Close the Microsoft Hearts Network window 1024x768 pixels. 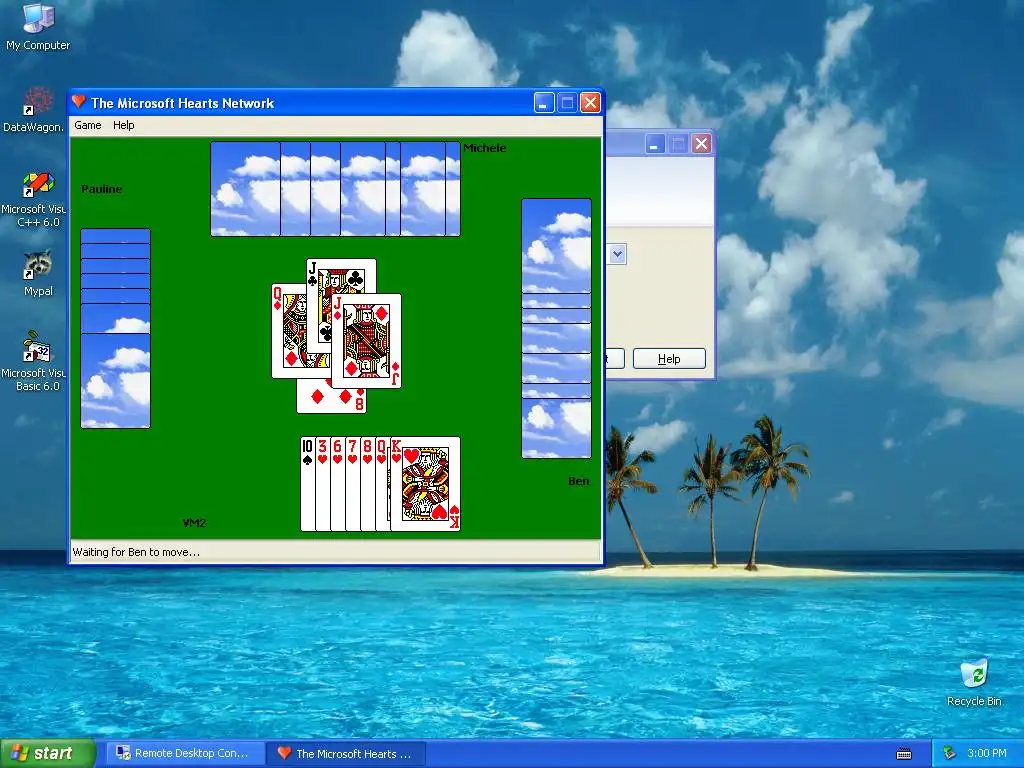coord(590,103)
